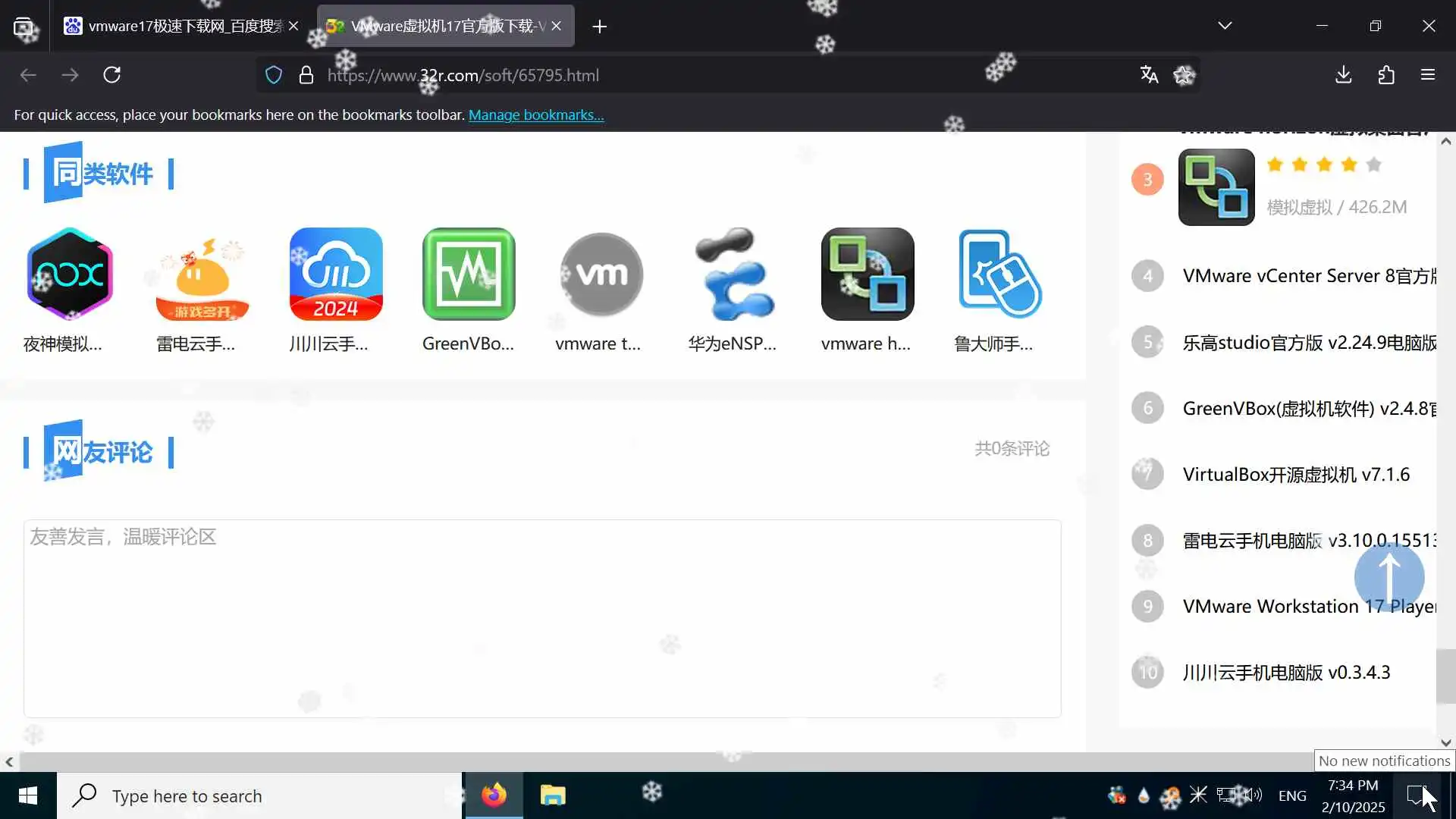Switch to the vmware17 Baidu search tab
1456x819 pixels.
(x=182, y=26)
